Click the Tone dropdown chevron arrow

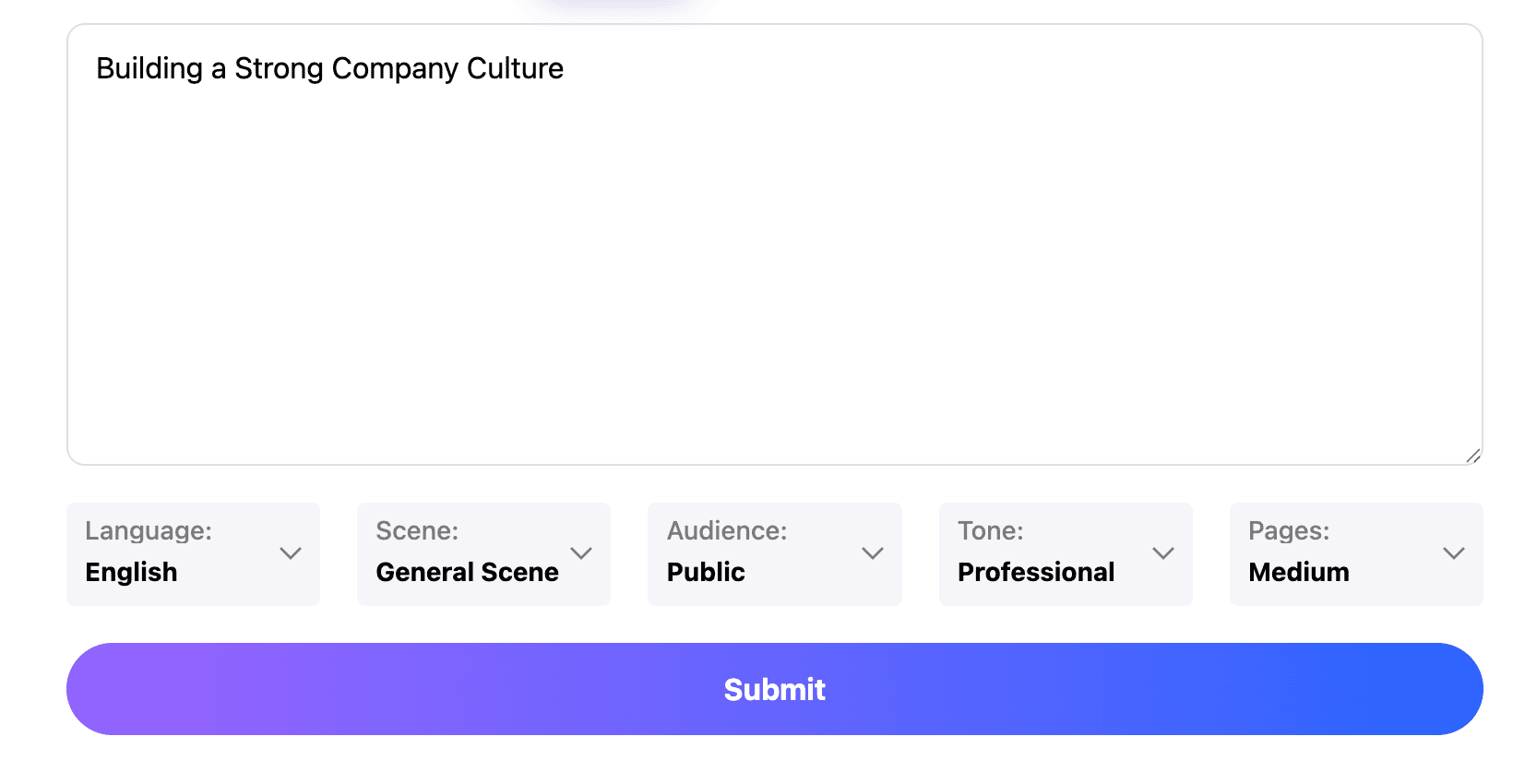coord(1163,553)
